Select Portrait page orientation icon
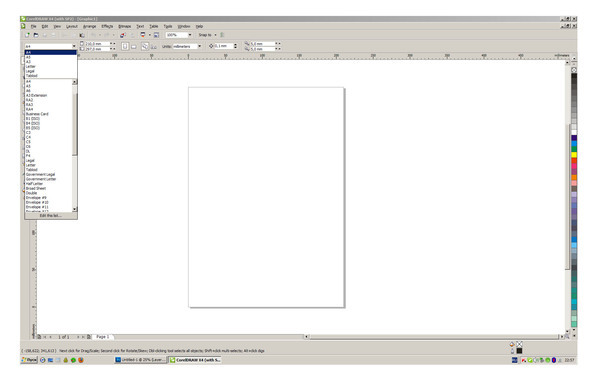This screenshot has height=380, width=600. pos(125,46)
